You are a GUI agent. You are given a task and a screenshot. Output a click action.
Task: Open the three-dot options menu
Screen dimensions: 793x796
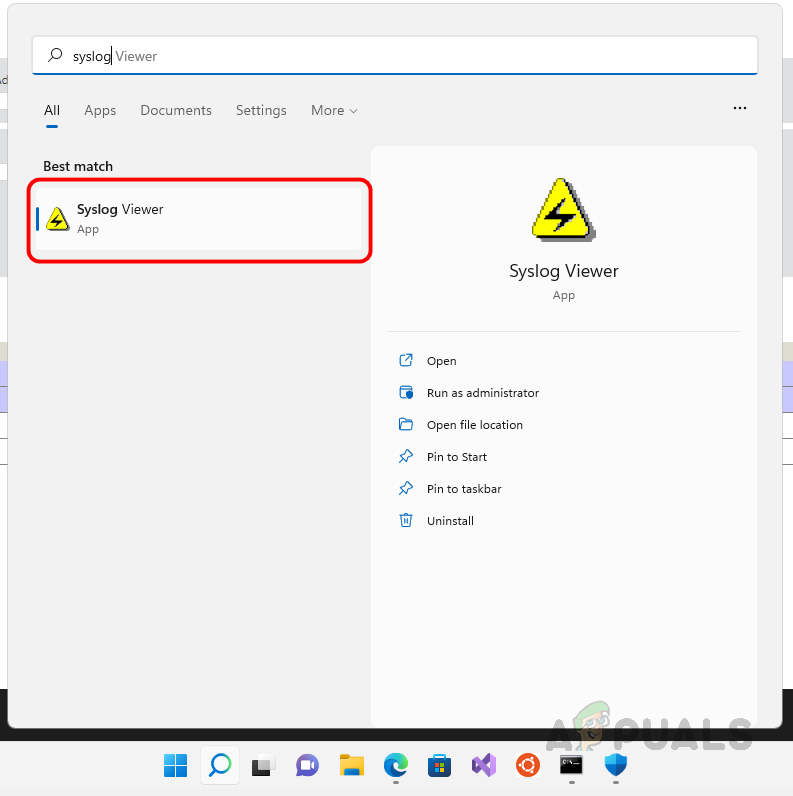740,108
